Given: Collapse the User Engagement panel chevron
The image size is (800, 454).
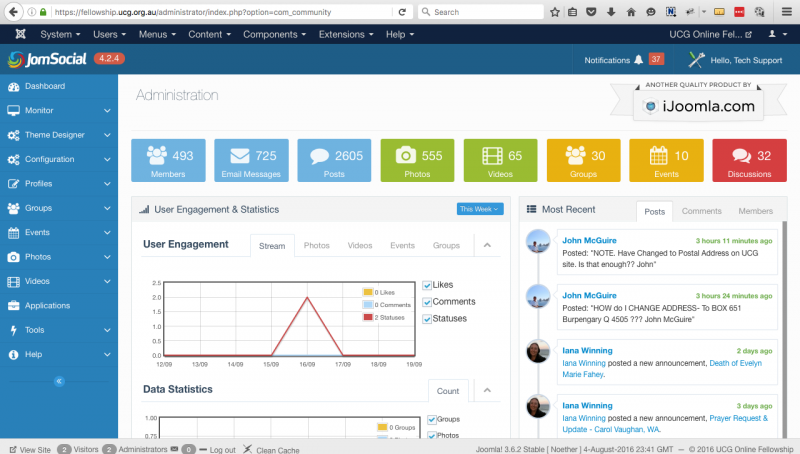Looking at the screenshot, I should pos(486,245).
